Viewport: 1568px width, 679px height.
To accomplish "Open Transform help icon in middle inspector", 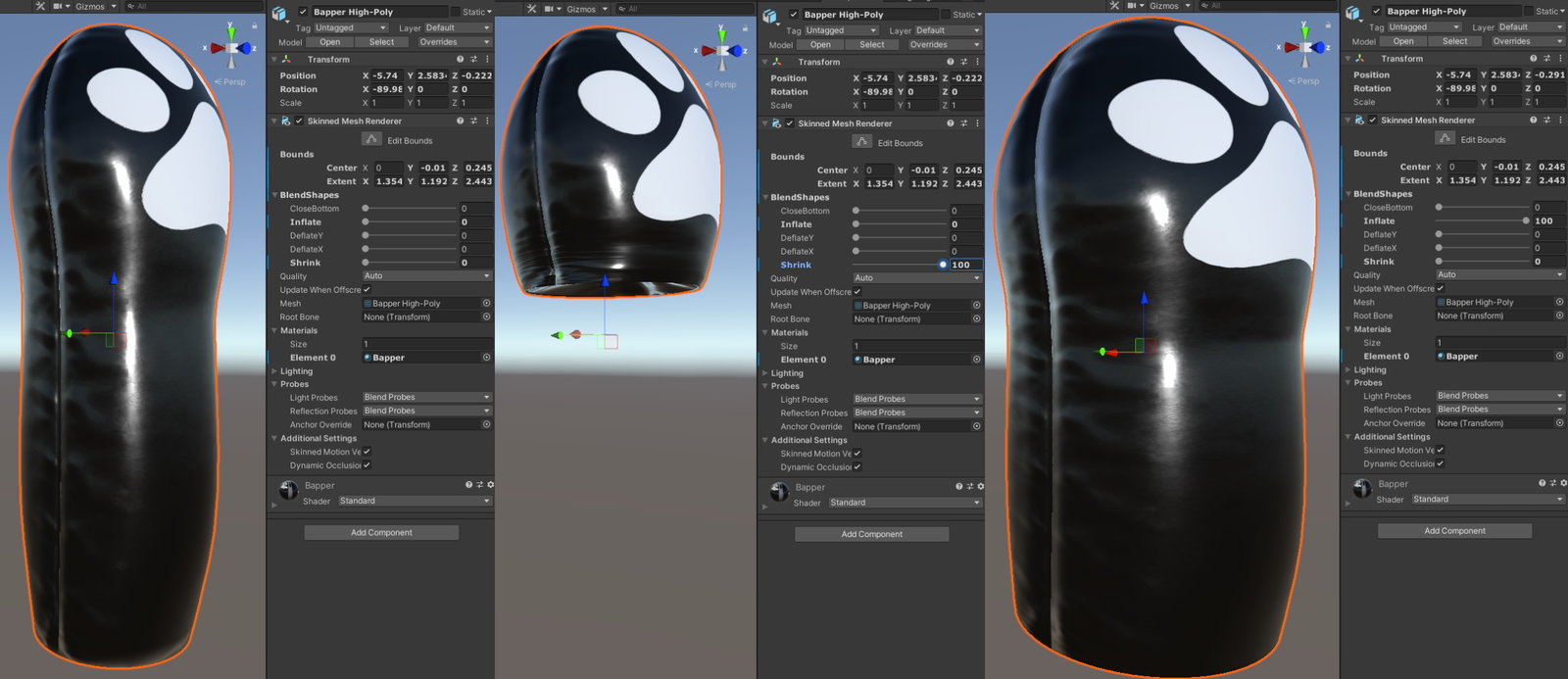I will [x=950, y=62].
